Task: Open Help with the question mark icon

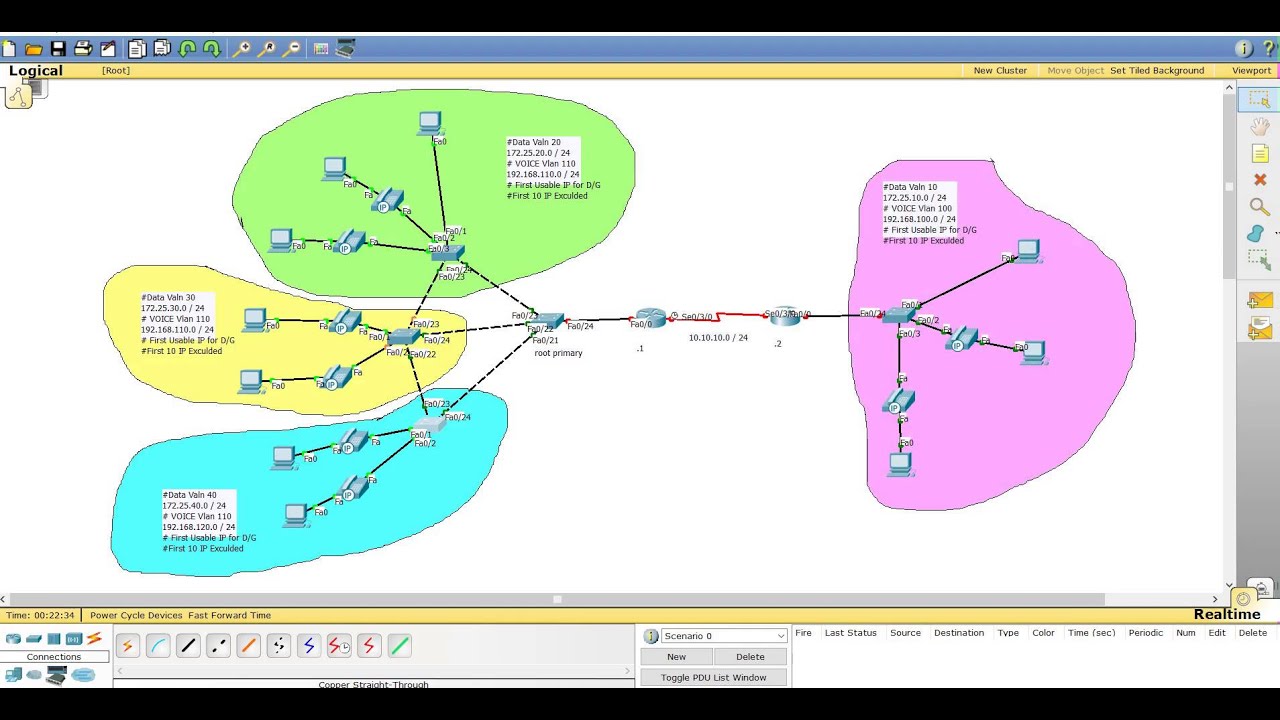Action: pyautogui.click(x=1268, y=48)
